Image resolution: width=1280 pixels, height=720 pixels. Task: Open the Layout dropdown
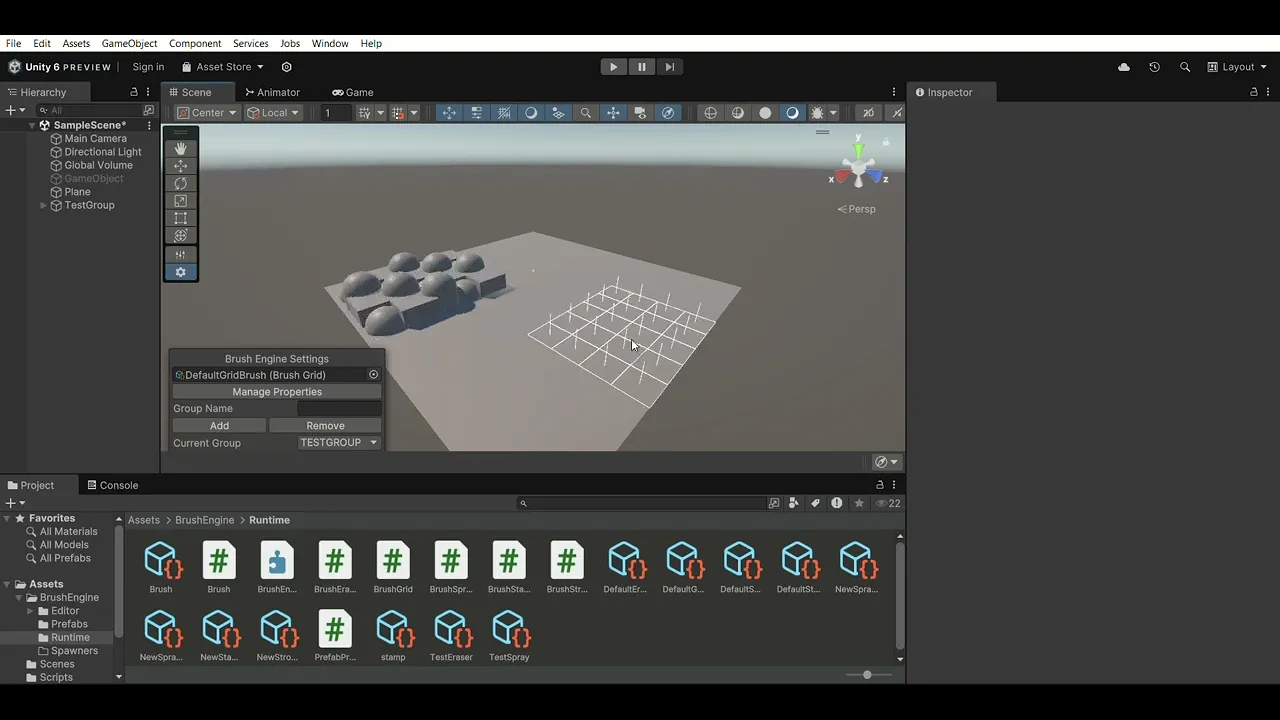coord(1237,67)
